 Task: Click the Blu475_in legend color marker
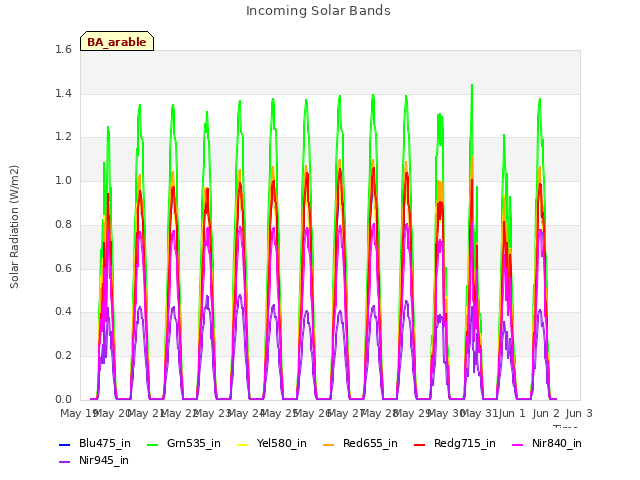point(64,444)
